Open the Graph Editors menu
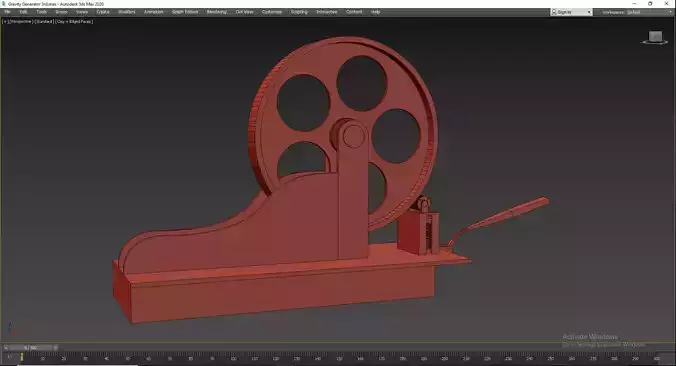Screen dimensions: 676x366 coord(185,12)
